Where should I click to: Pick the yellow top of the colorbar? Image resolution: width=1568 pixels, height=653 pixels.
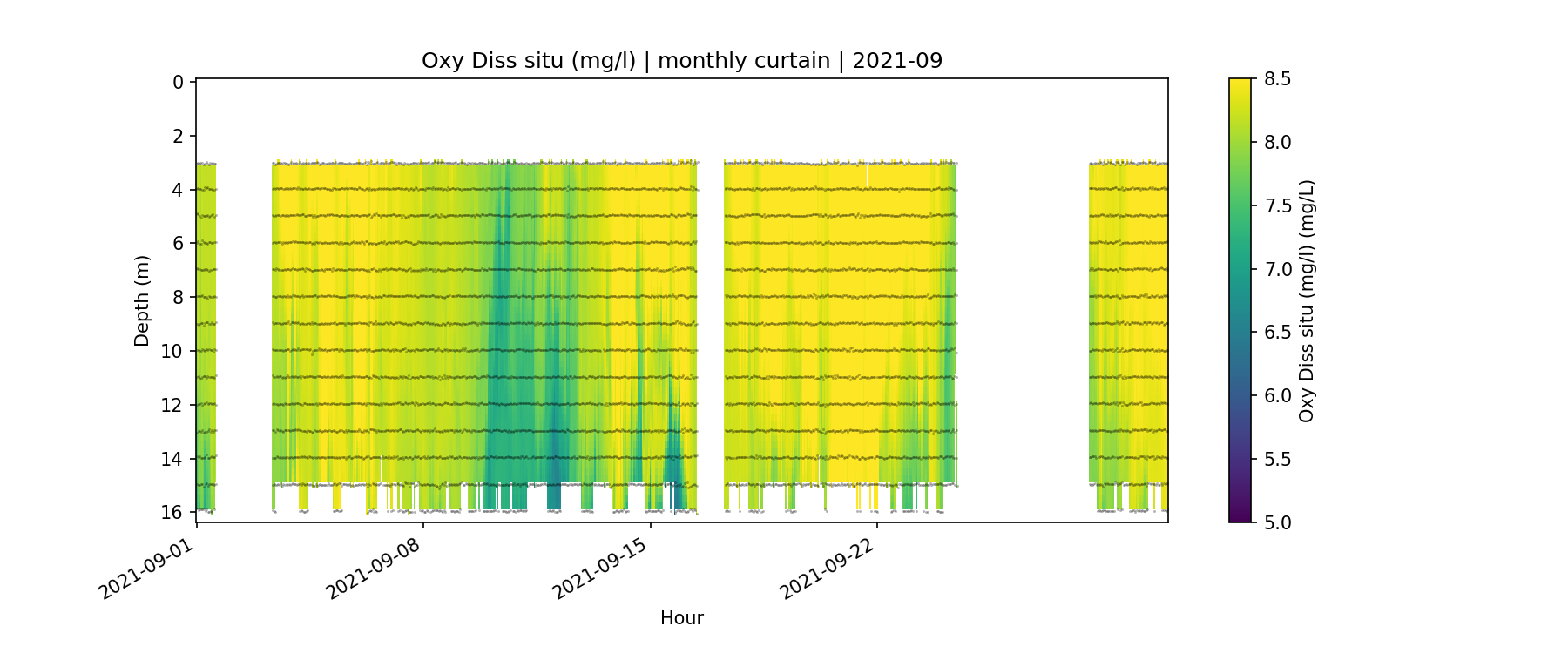[x=1240, y=85]
